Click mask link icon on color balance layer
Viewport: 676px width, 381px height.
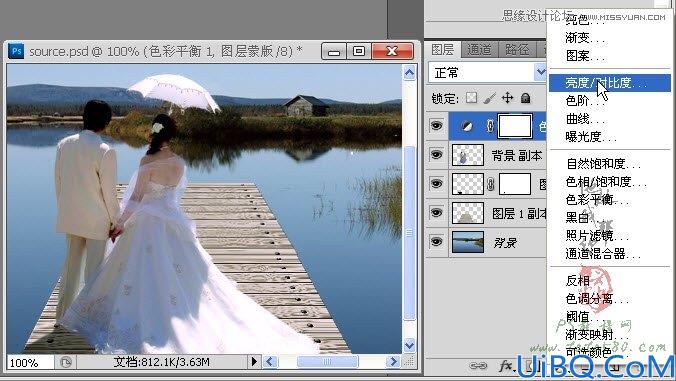490,126
